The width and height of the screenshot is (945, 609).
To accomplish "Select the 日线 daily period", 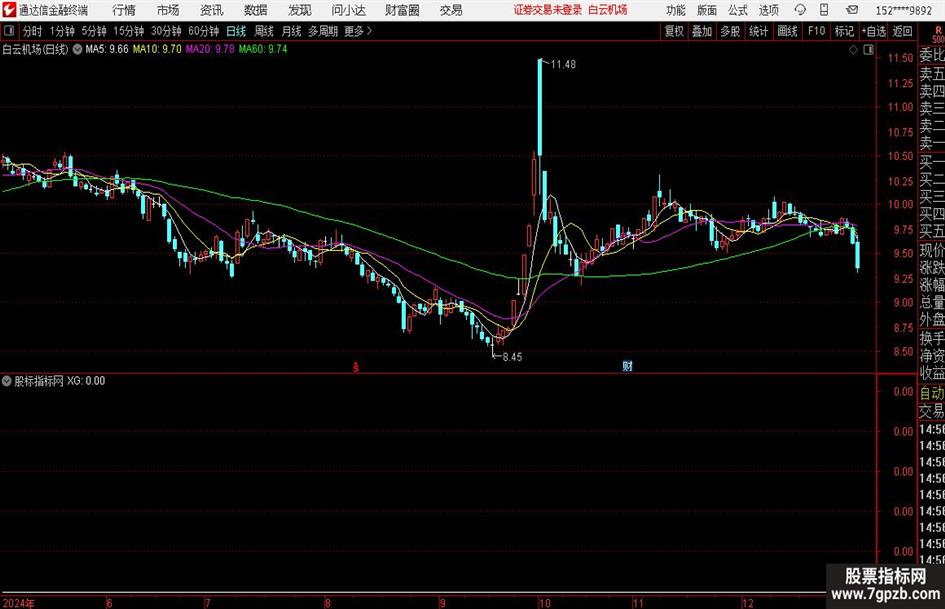I will tap(236, 31).
